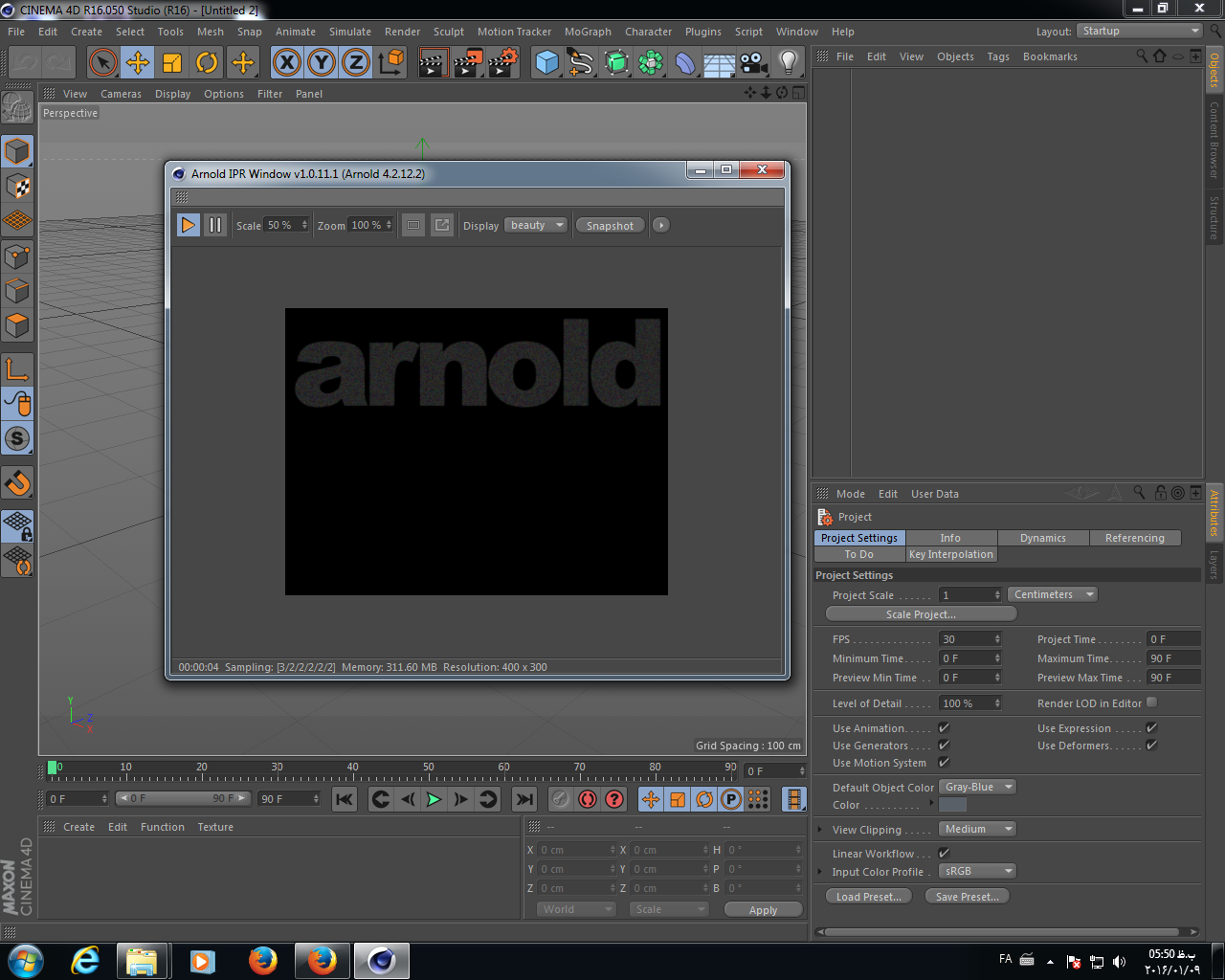Pause the Arnold IPR render
The width and height of the screenshot is (1225, 980).
point(215,225)
